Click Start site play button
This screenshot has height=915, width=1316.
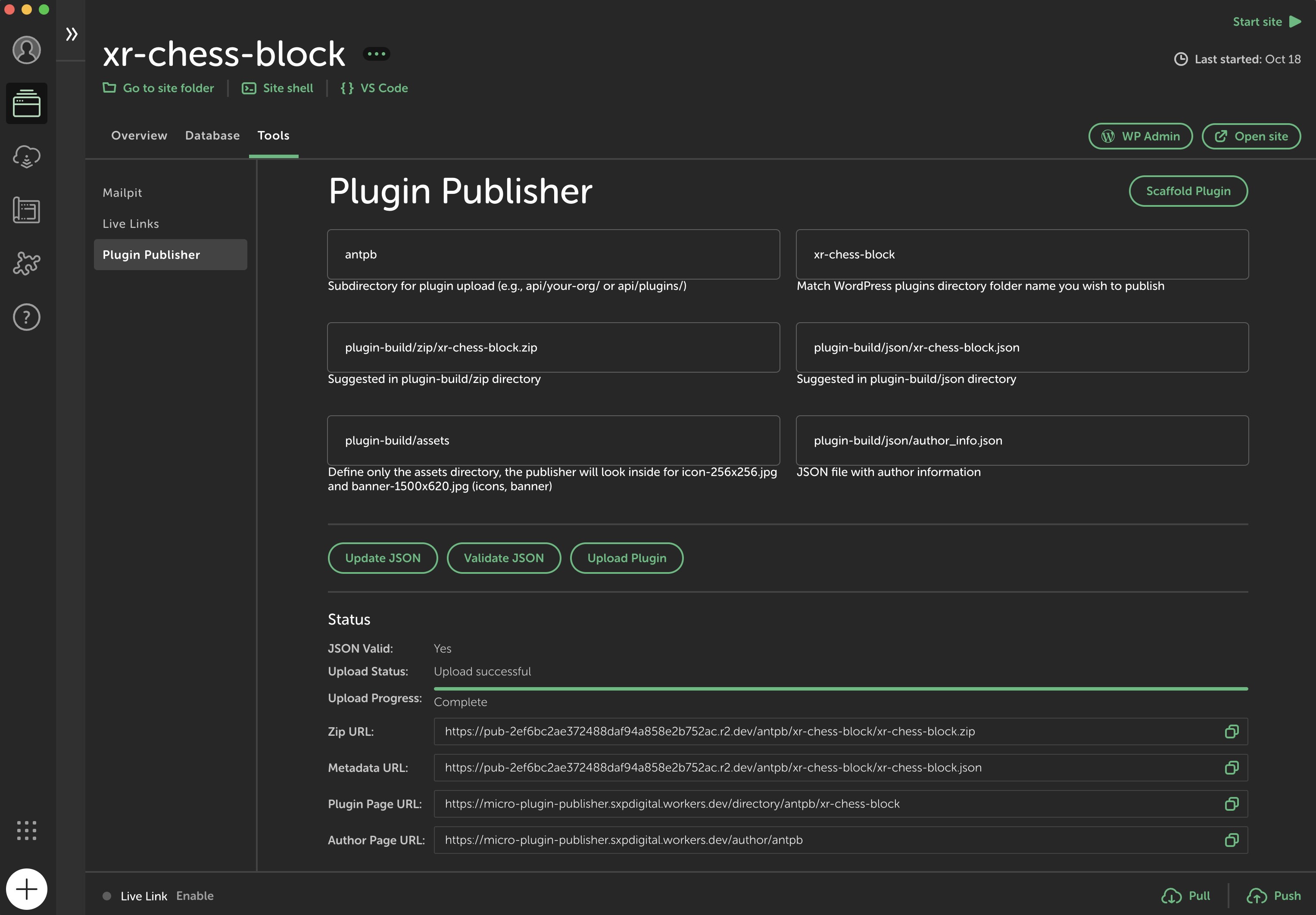pyautogui.click(x=1267, y=22)
